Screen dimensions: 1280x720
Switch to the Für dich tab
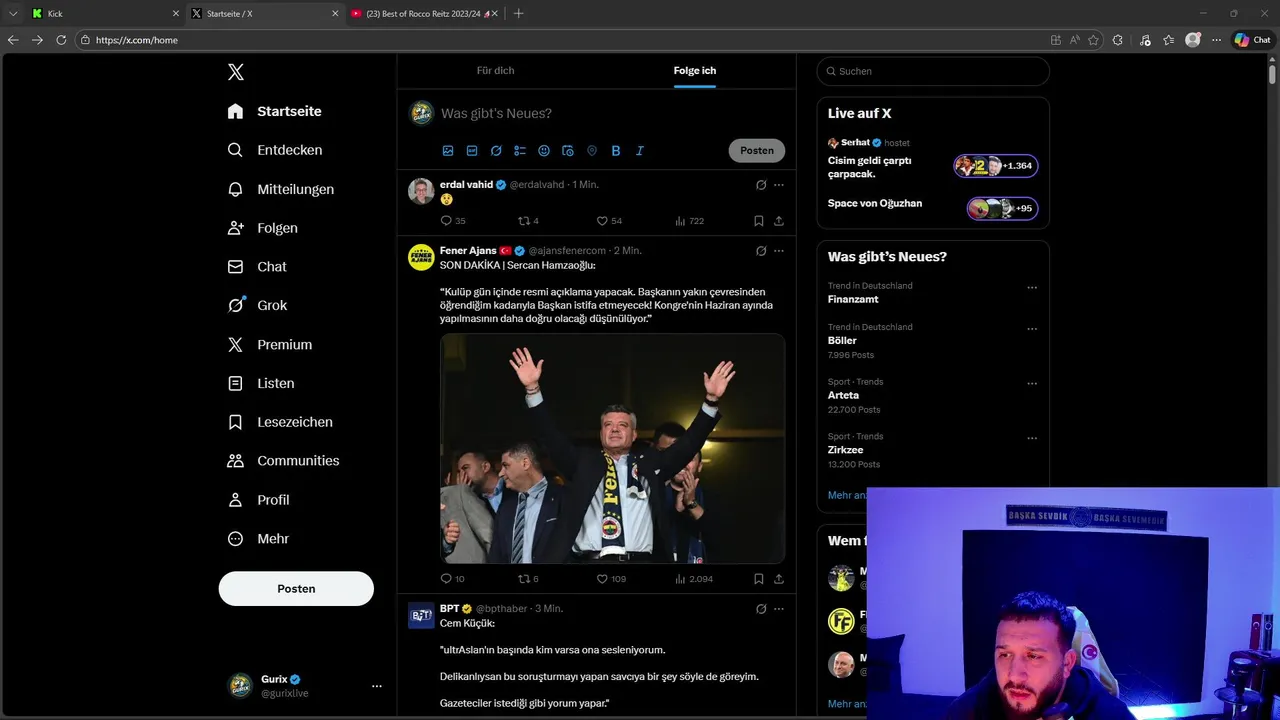click(495, 71)
